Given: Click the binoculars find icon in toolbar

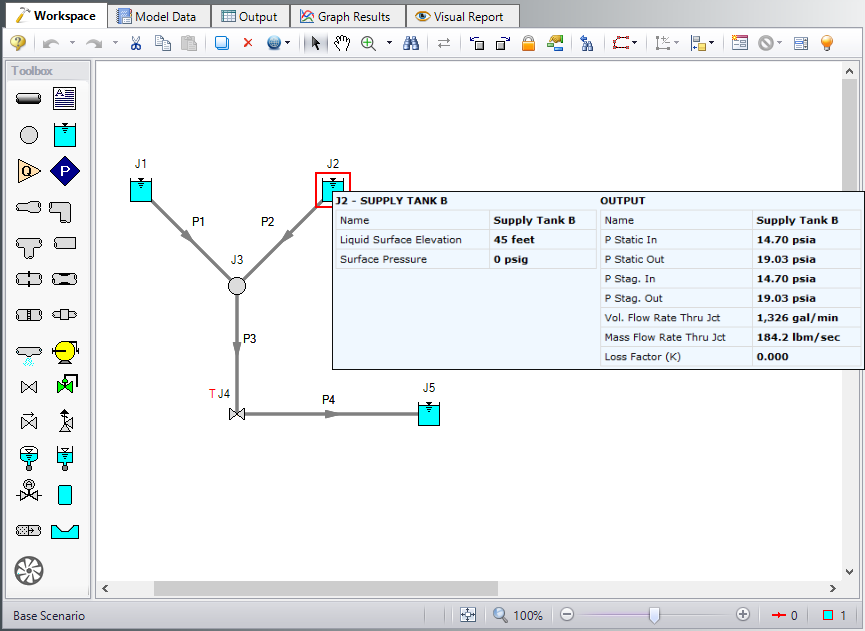Looking at the screenshot, I should [411, 43].
